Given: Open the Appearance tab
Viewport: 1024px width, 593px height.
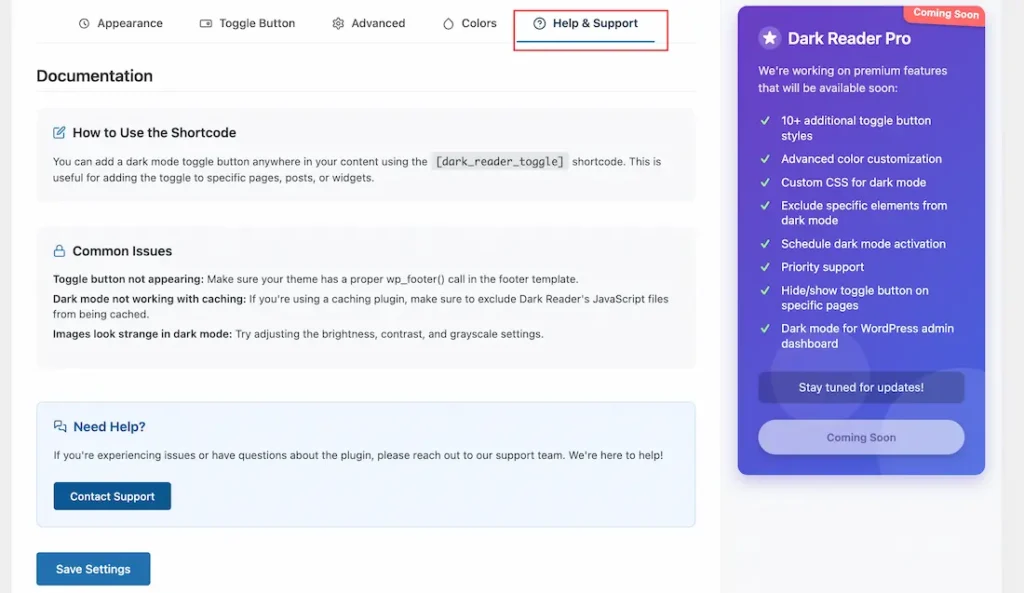Looking at the screenshot, I should [129, 24].
